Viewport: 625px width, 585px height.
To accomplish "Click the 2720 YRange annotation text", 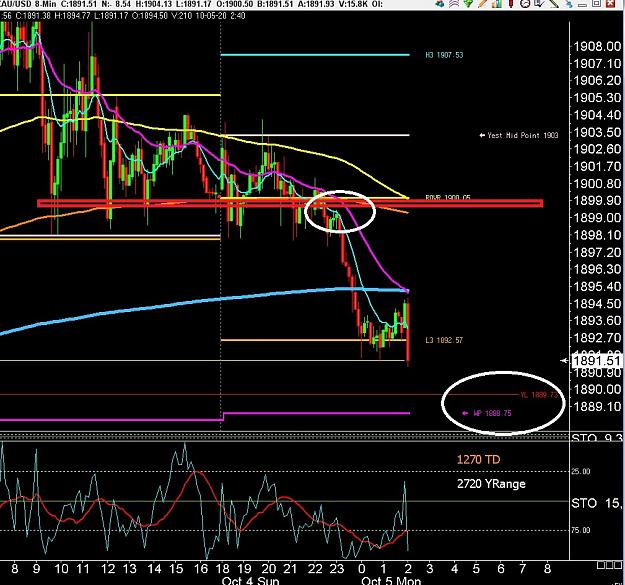I will 491,484.
